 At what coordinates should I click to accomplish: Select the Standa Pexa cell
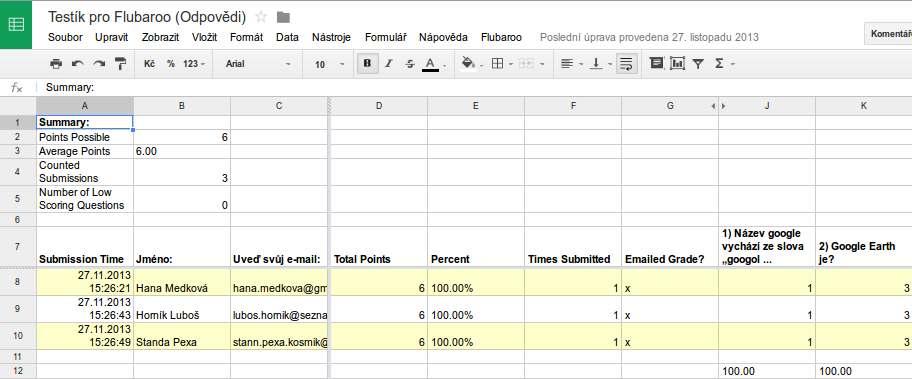click(182, 336)
